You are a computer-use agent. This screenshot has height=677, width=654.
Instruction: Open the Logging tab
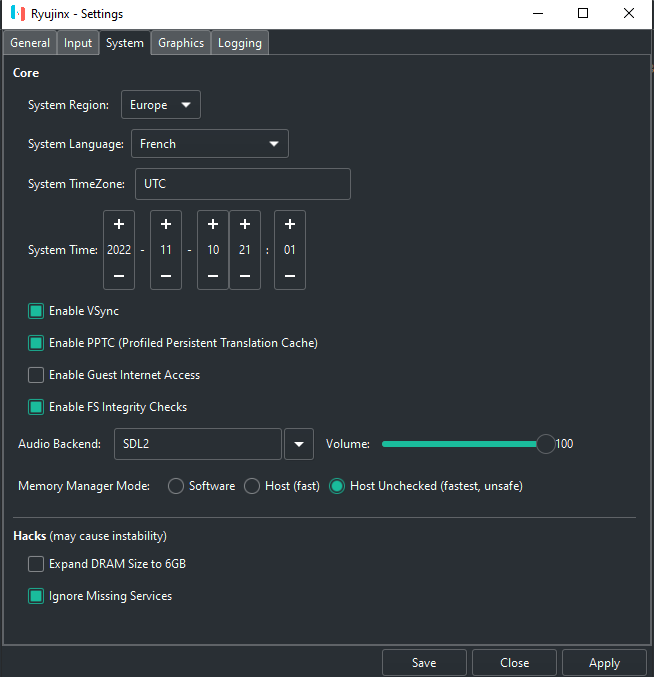(x=240, y=43)
